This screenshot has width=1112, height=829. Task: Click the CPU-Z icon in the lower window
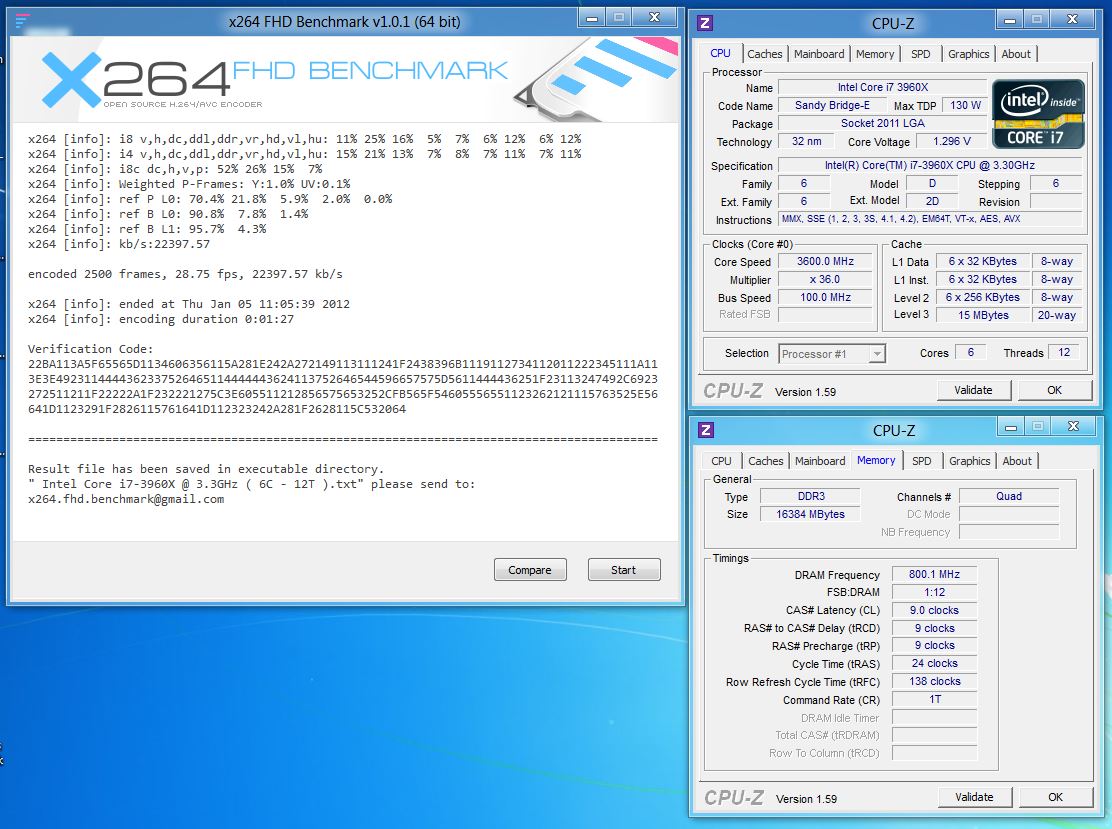click(x=705, y=430)
